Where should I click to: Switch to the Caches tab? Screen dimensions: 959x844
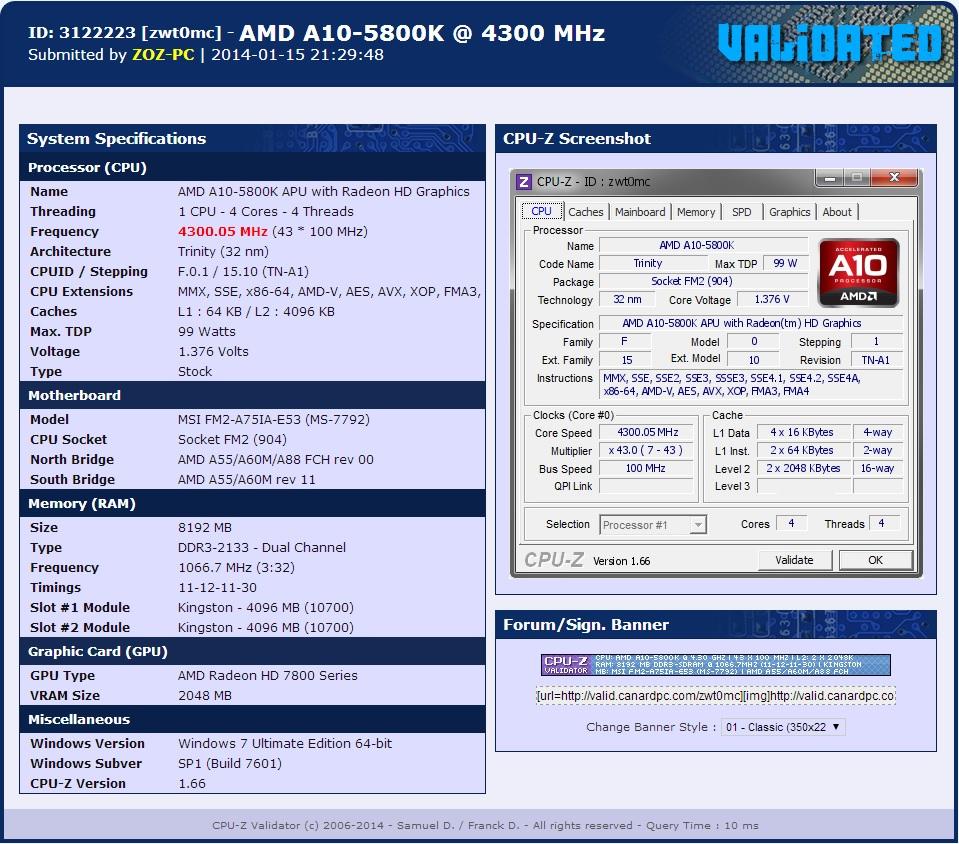click(585, 212)
